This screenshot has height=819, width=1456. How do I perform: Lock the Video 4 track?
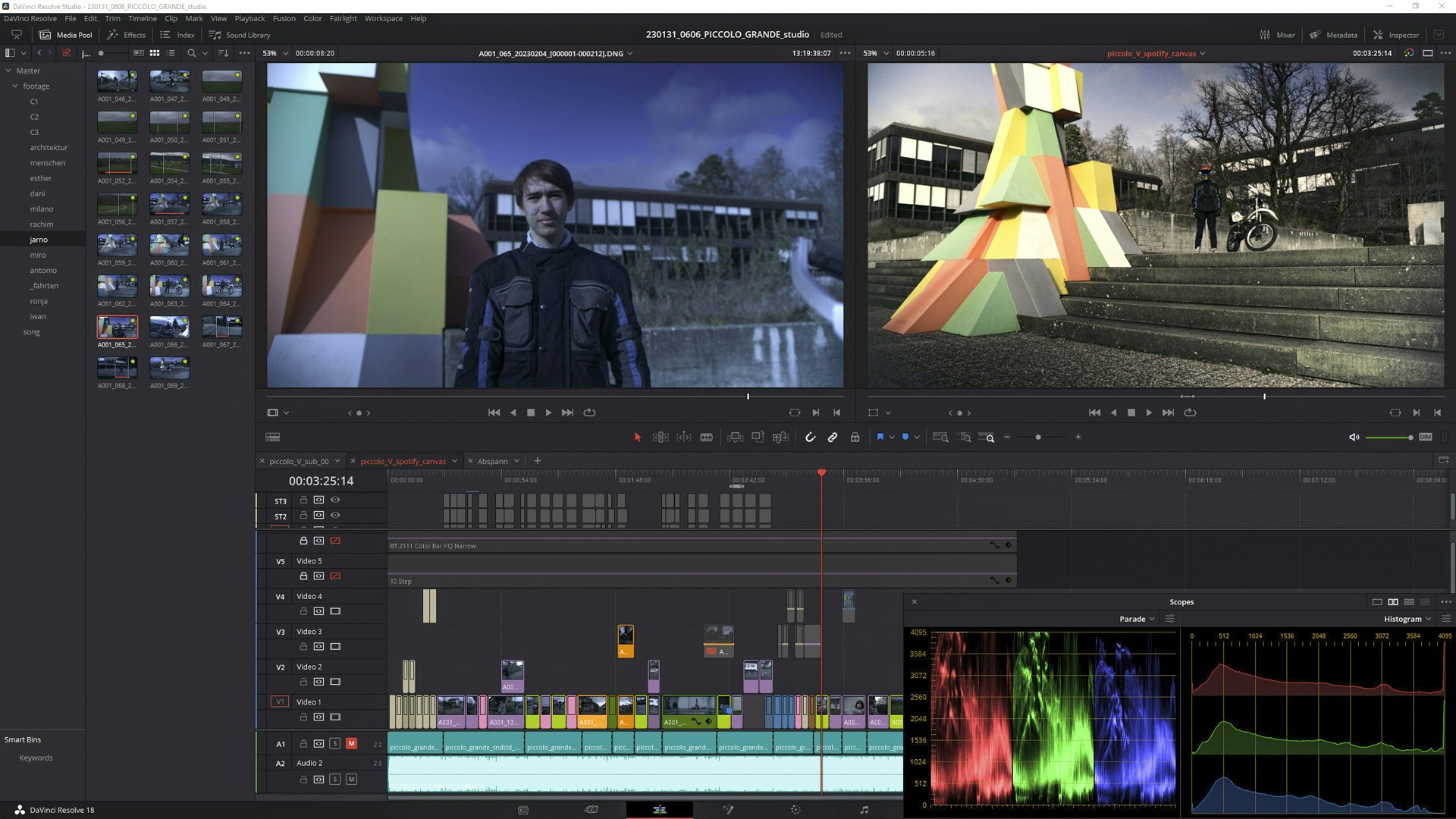coord(304,610)
